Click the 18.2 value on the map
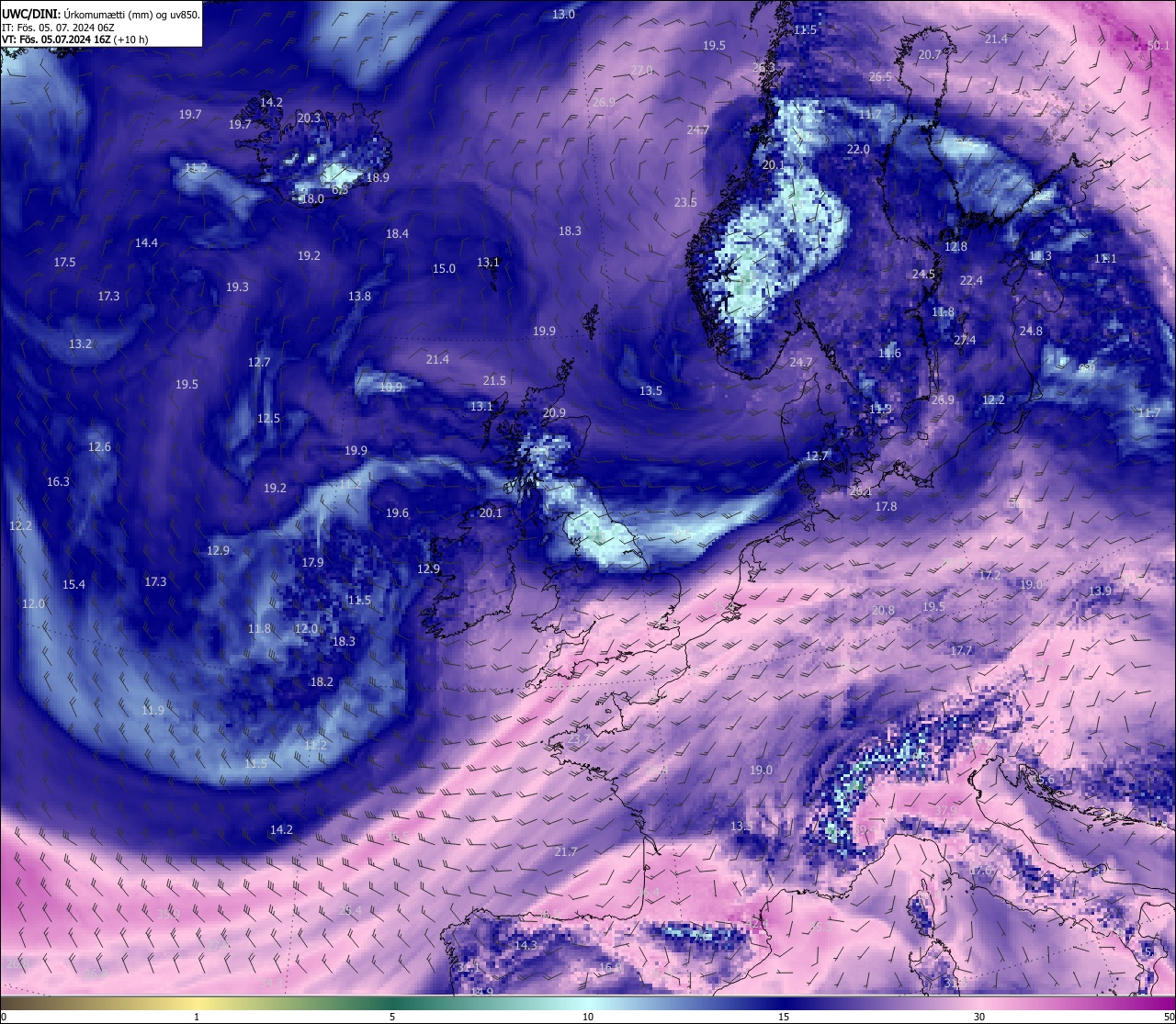The height and width of the screenshot is (1024, 1176). [x=322, y=682]
